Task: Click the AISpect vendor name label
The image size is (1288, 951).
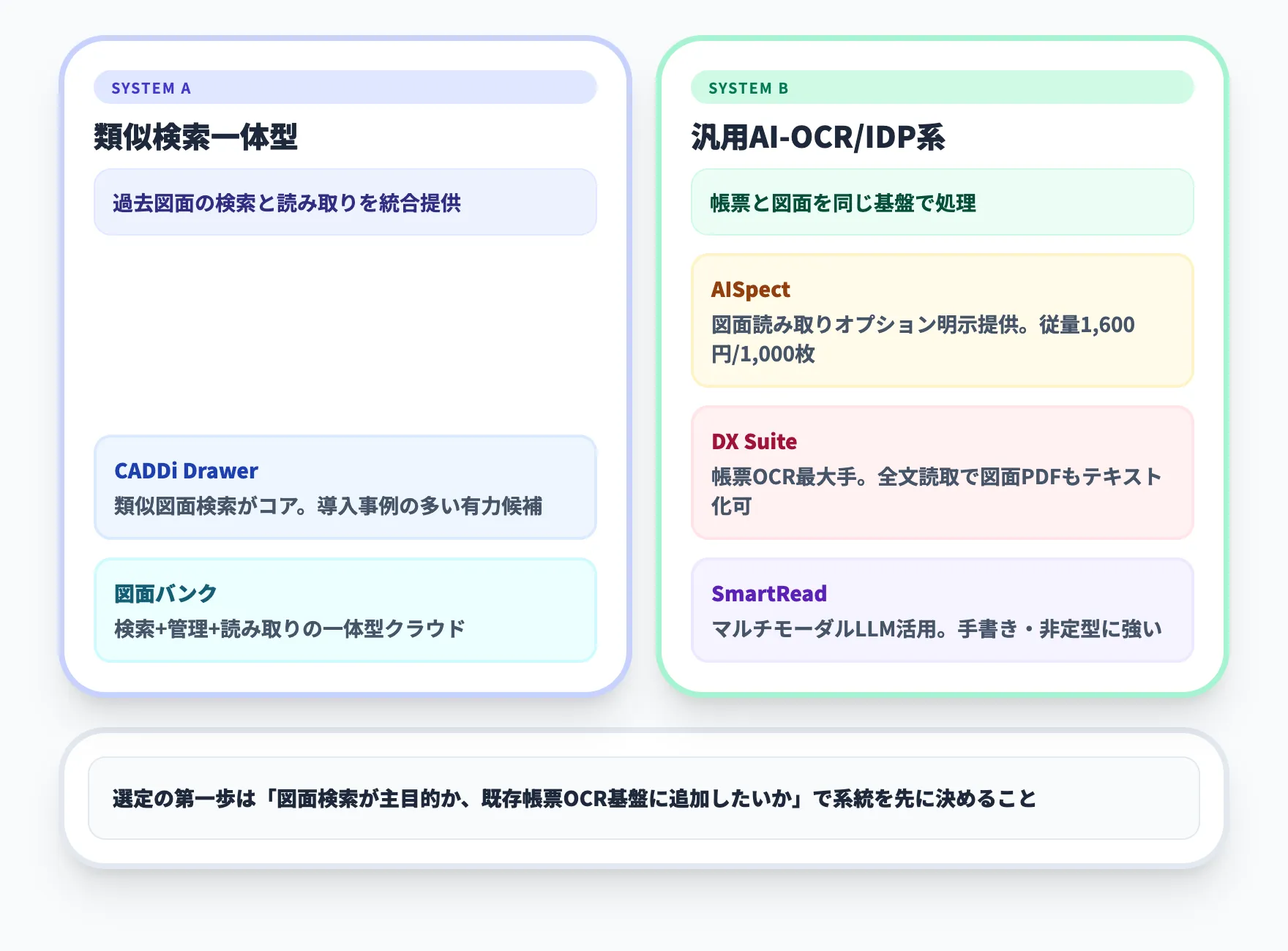Action: coord(751,290)
